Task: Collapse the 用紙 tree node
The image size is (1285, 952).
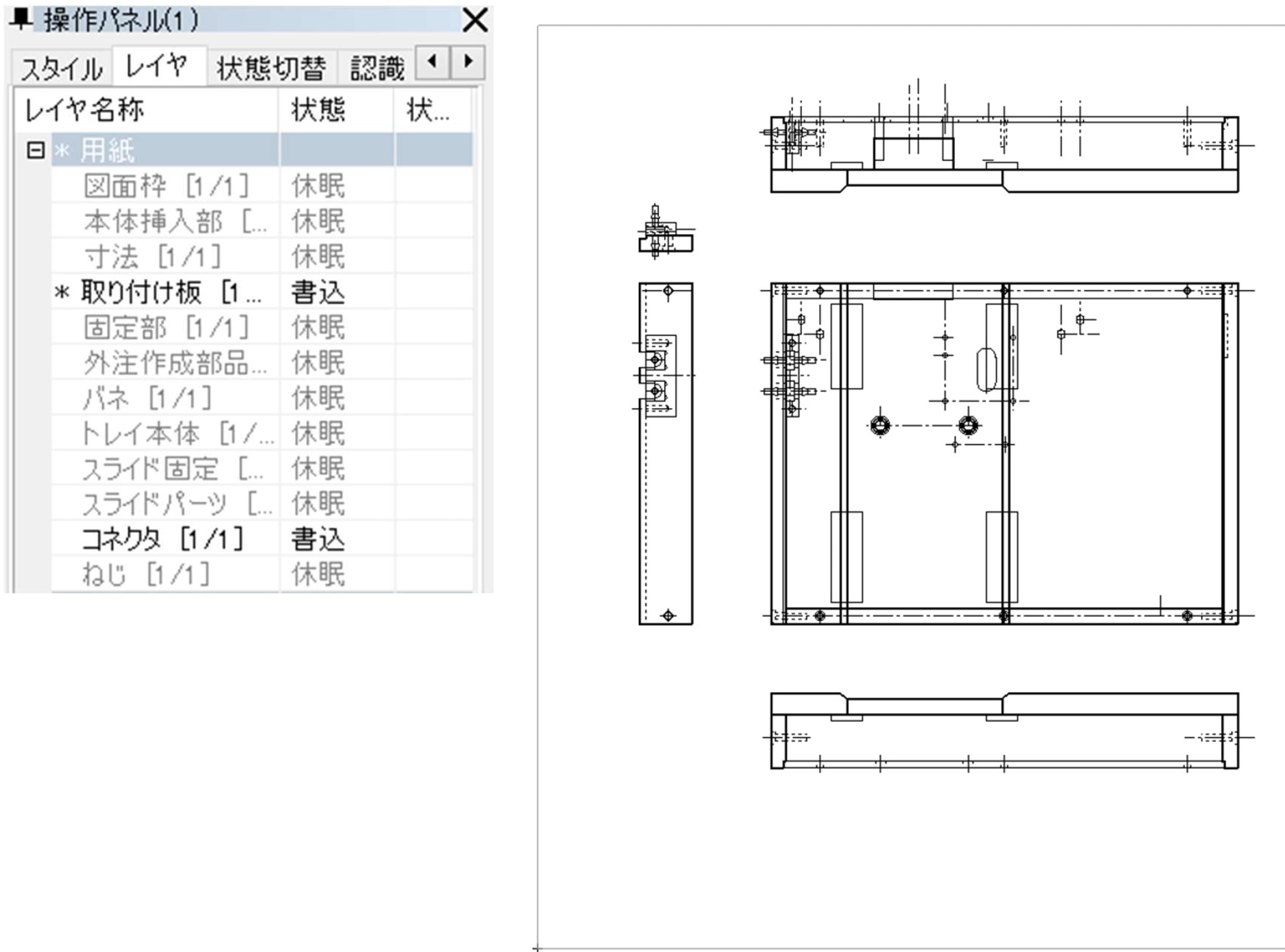Action: tap(35, 151)
